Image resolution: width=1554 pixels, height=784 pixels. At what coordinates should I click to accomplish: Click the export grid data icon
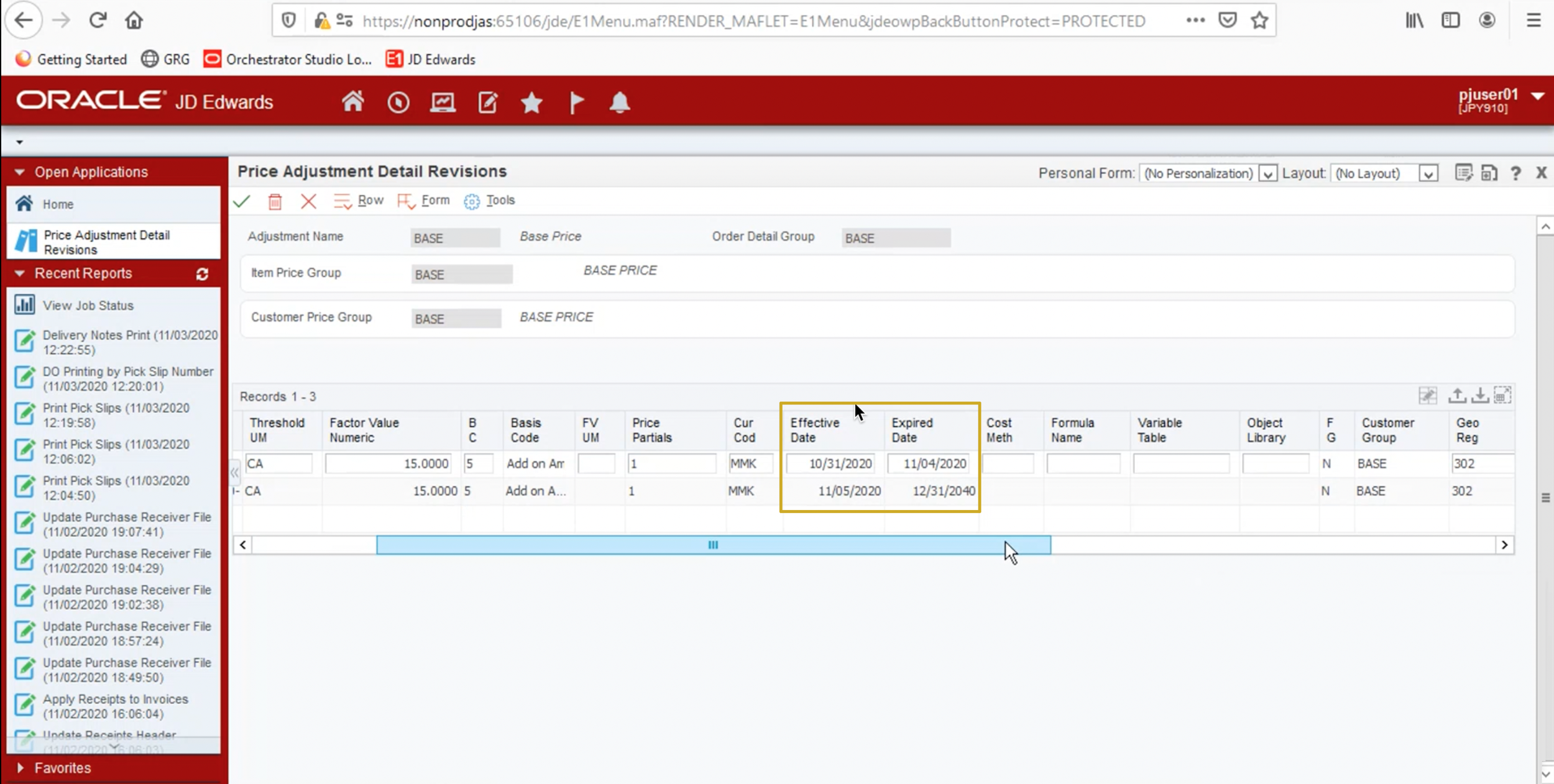(x=1457, y=395)
